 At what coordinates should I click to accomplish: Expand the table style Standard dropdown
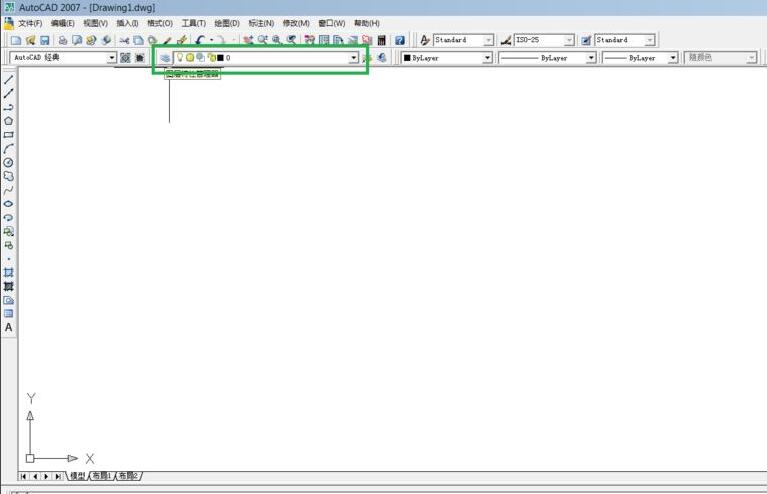(650, 40)
